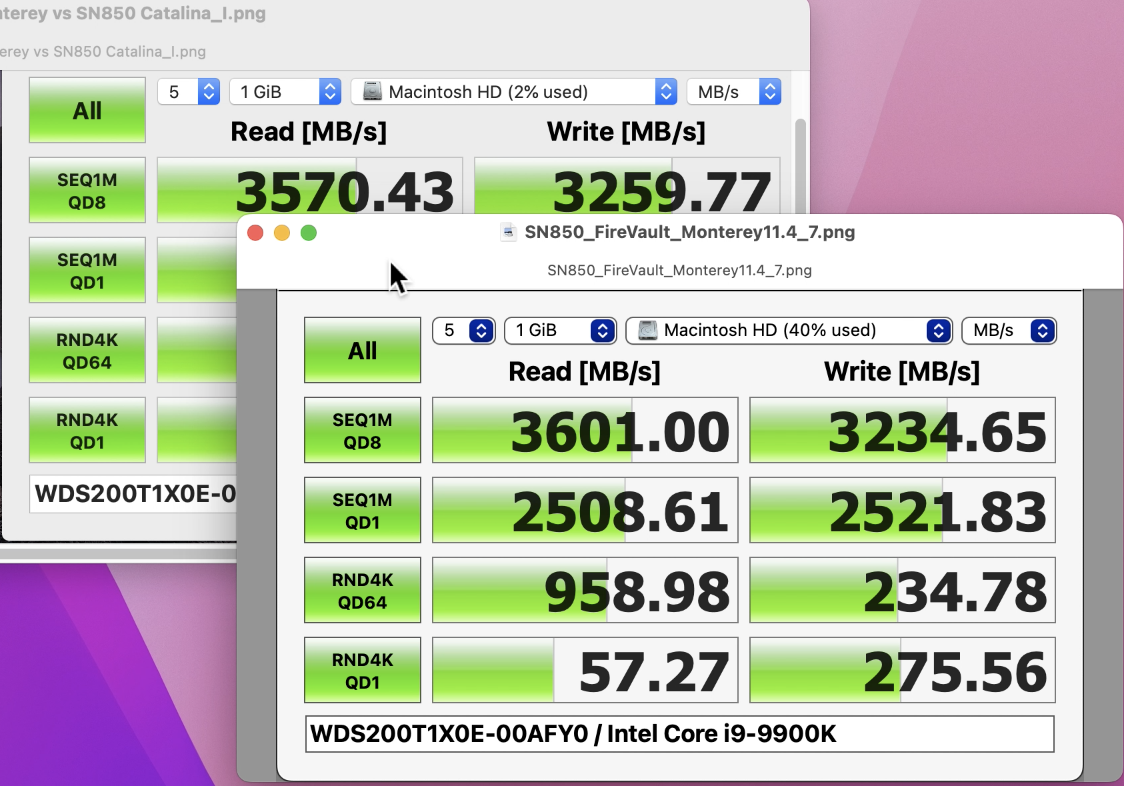Open the test count dropdown in the back window
The image size is (1124, 786).
click(x=189, y=92)
